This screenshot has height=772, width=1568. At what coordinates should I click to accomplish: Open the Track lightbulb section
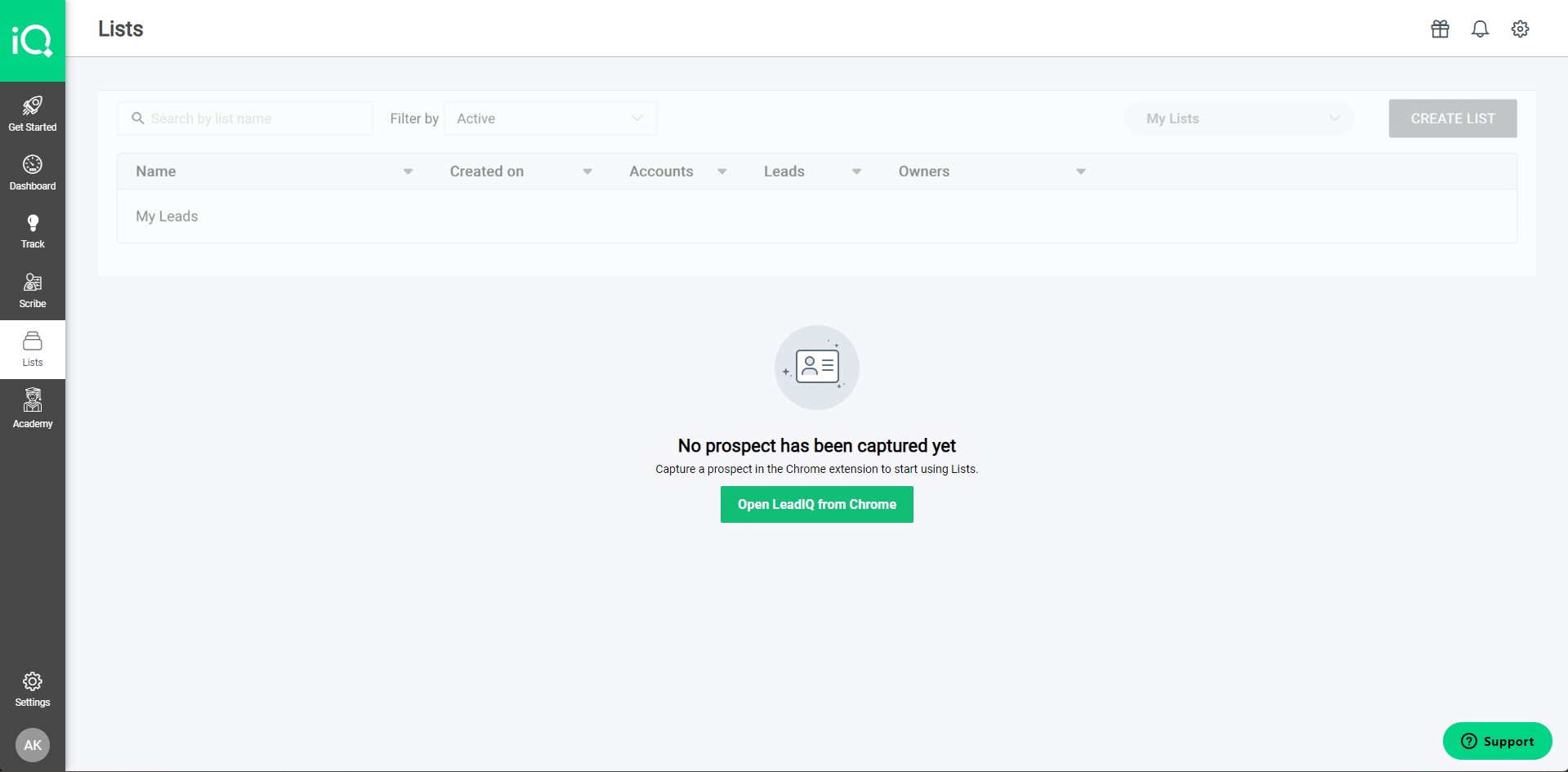[x=33, y=231]
